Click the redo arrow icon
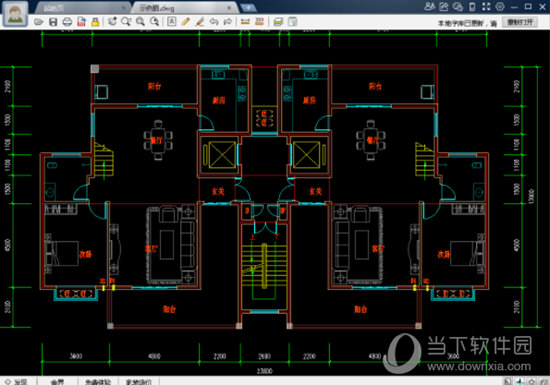Image resolution: width=550 pixels, height=385 pixels. 228,22
